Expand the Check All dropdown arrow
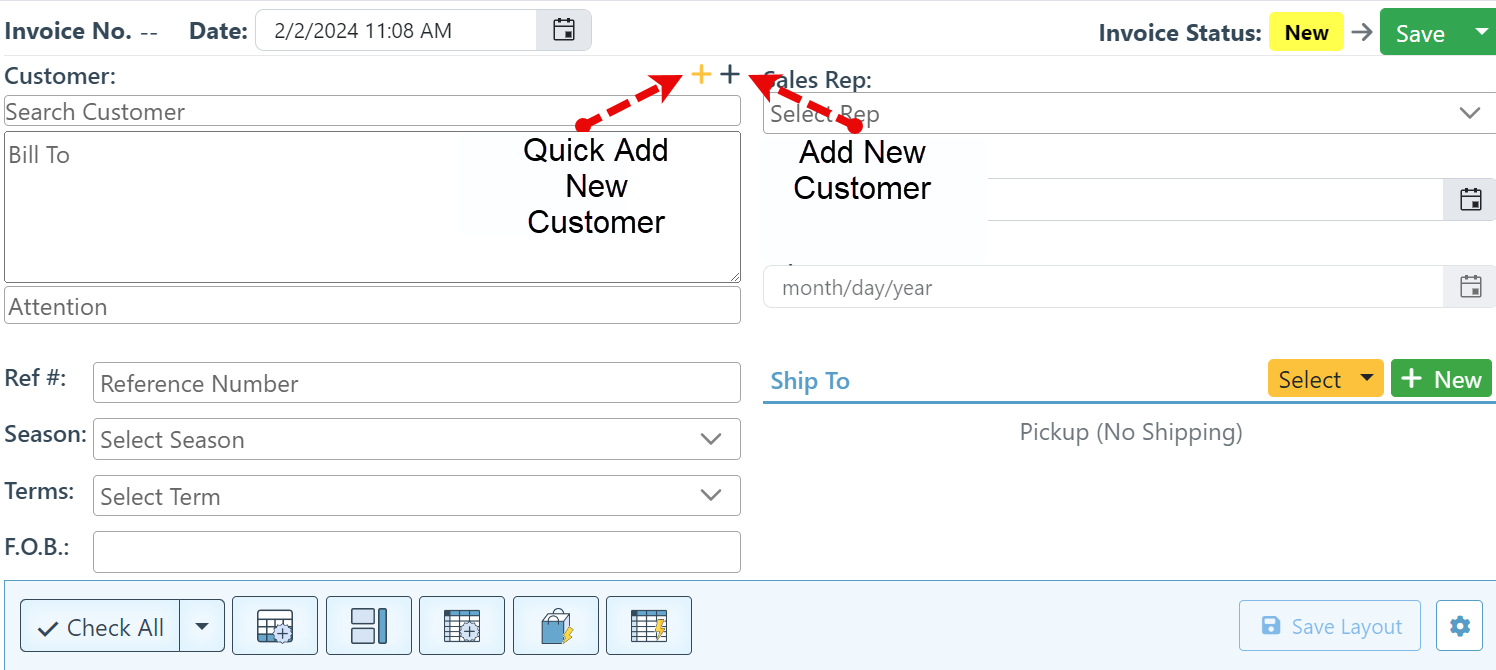Screen dimensions: 1496x670 [x=202, y=627]
